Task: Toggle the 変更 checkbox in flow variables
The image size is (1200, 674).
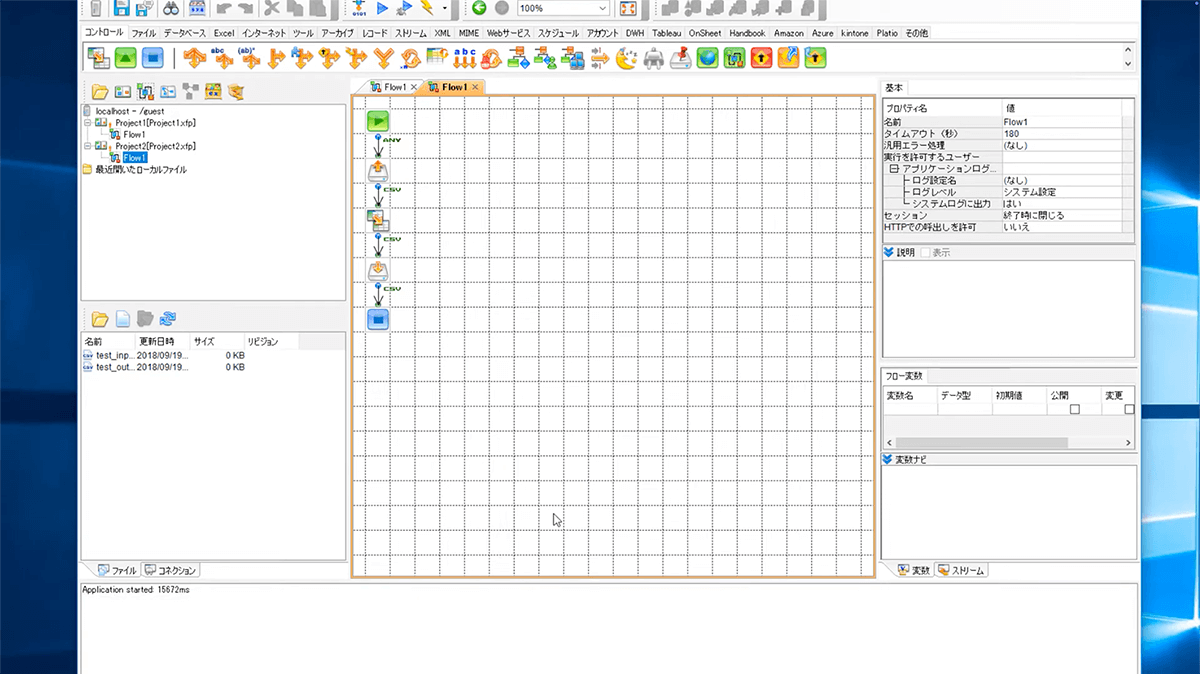Action: coord(1129,409)
